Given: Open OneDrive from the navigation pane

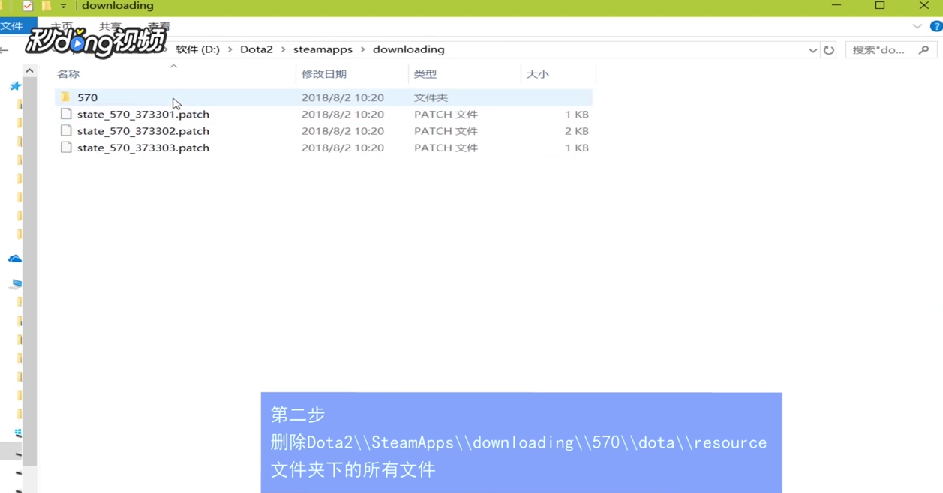Looking at the screenshot, I should [15, 259].
